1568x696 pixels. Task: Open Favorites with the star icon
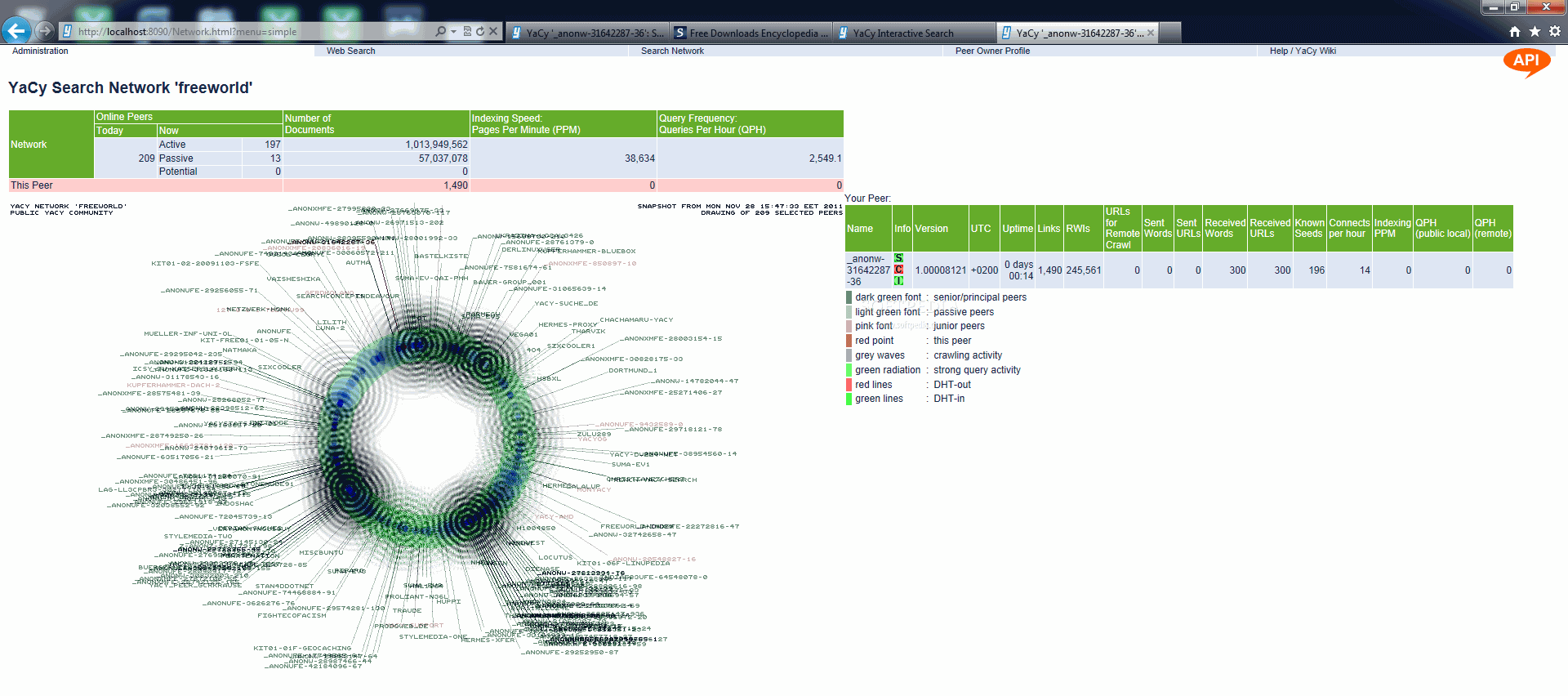coord(1535,32)
